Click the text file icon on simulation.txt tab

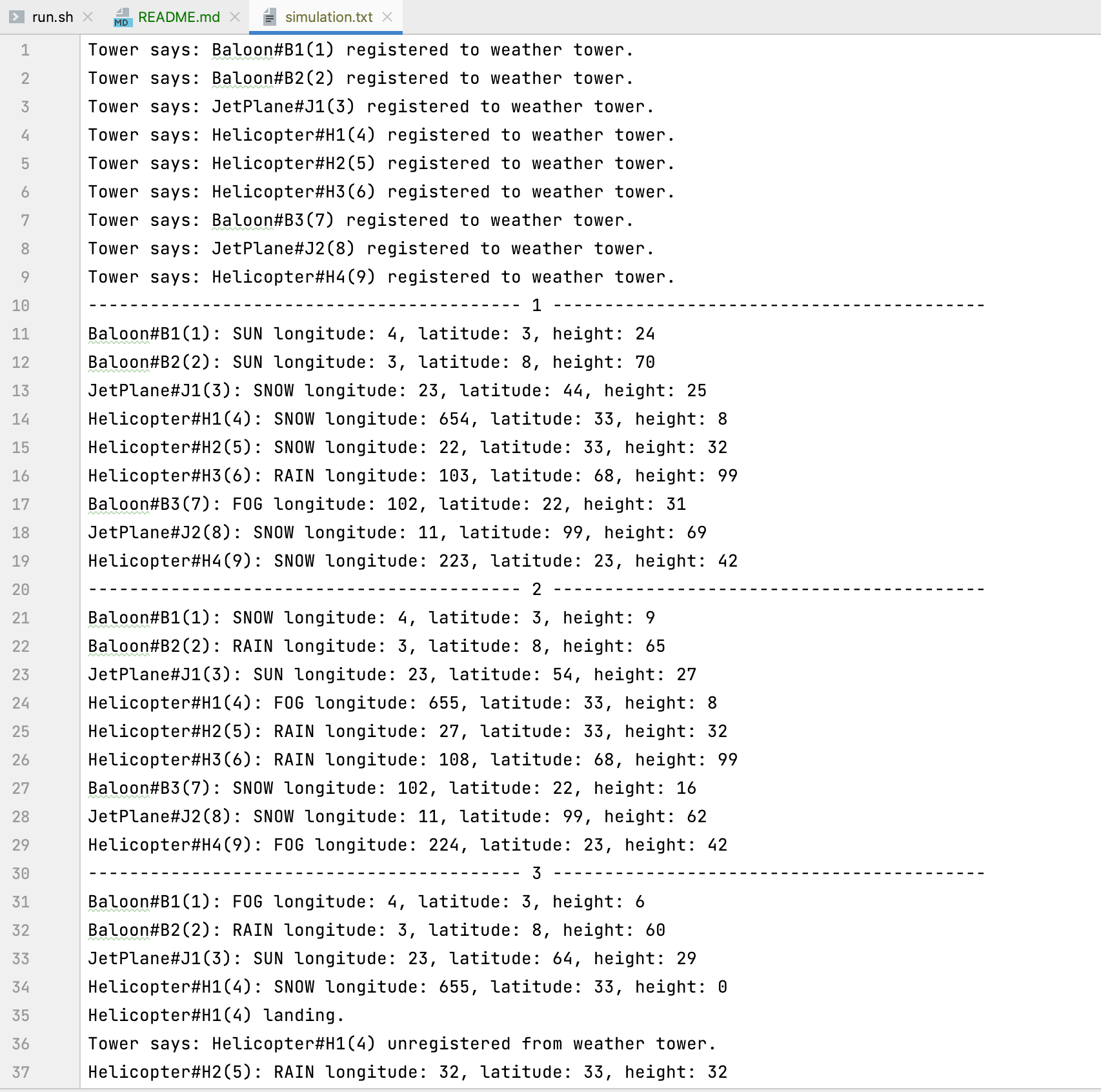(270, 17)
